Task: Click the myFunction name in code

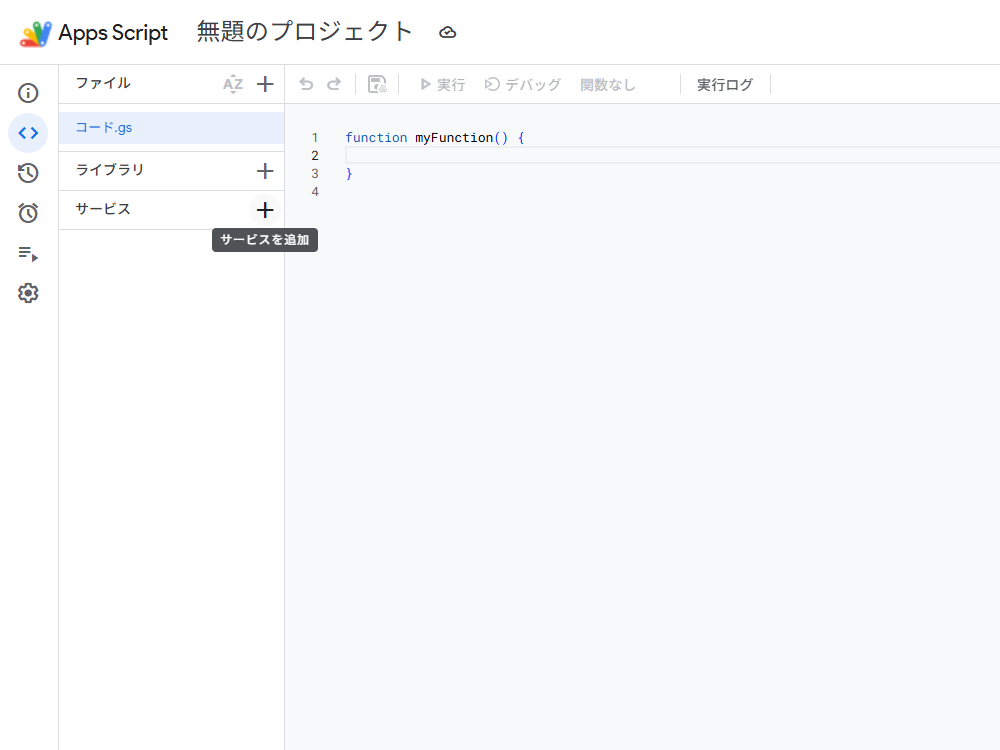Action: pos(454,137)
